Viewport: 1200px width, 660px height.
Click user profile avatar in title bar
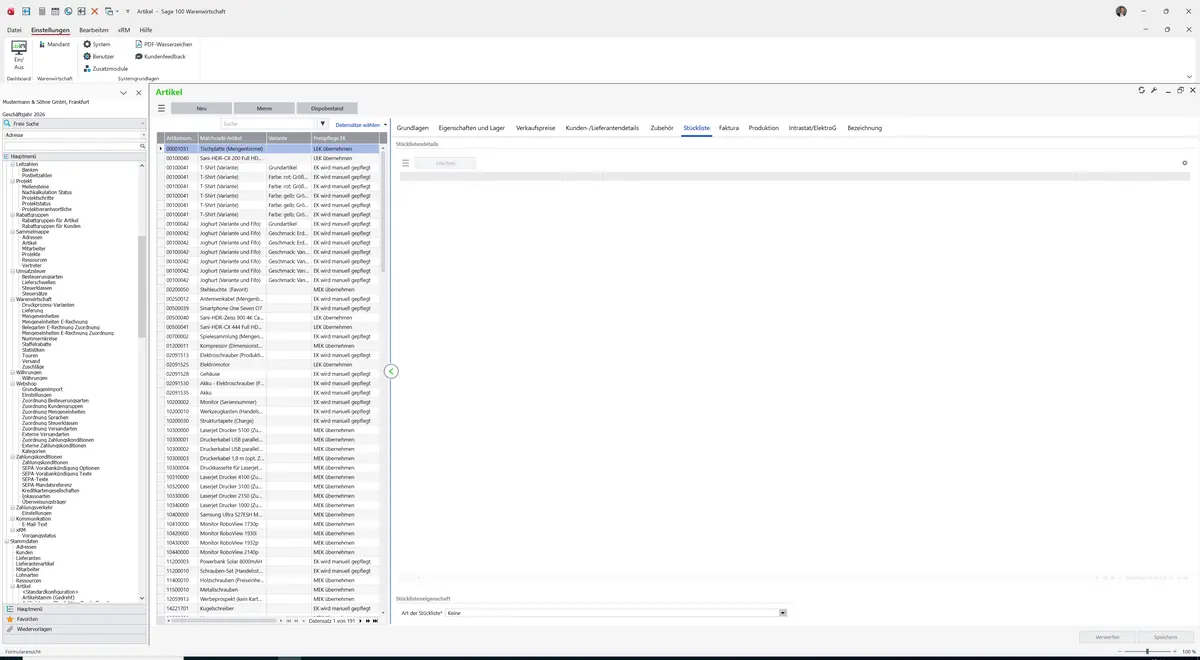tap(1122, 11)
